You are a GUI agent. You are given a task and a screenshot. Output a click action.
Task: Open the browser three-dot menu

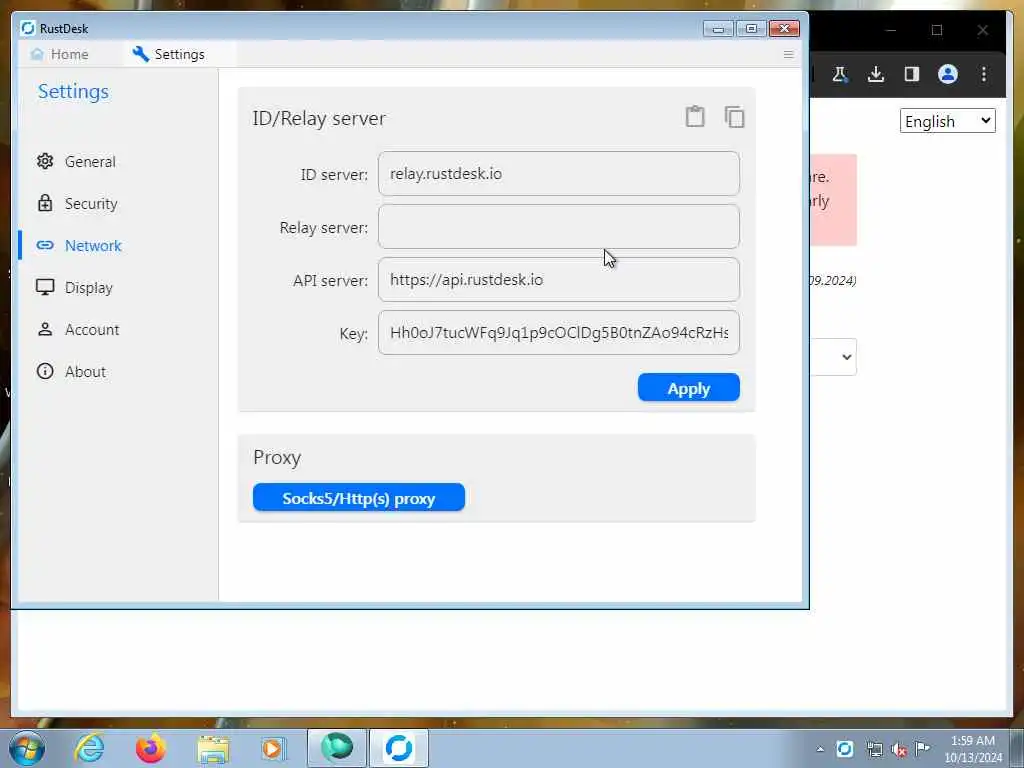pos(984,74)
